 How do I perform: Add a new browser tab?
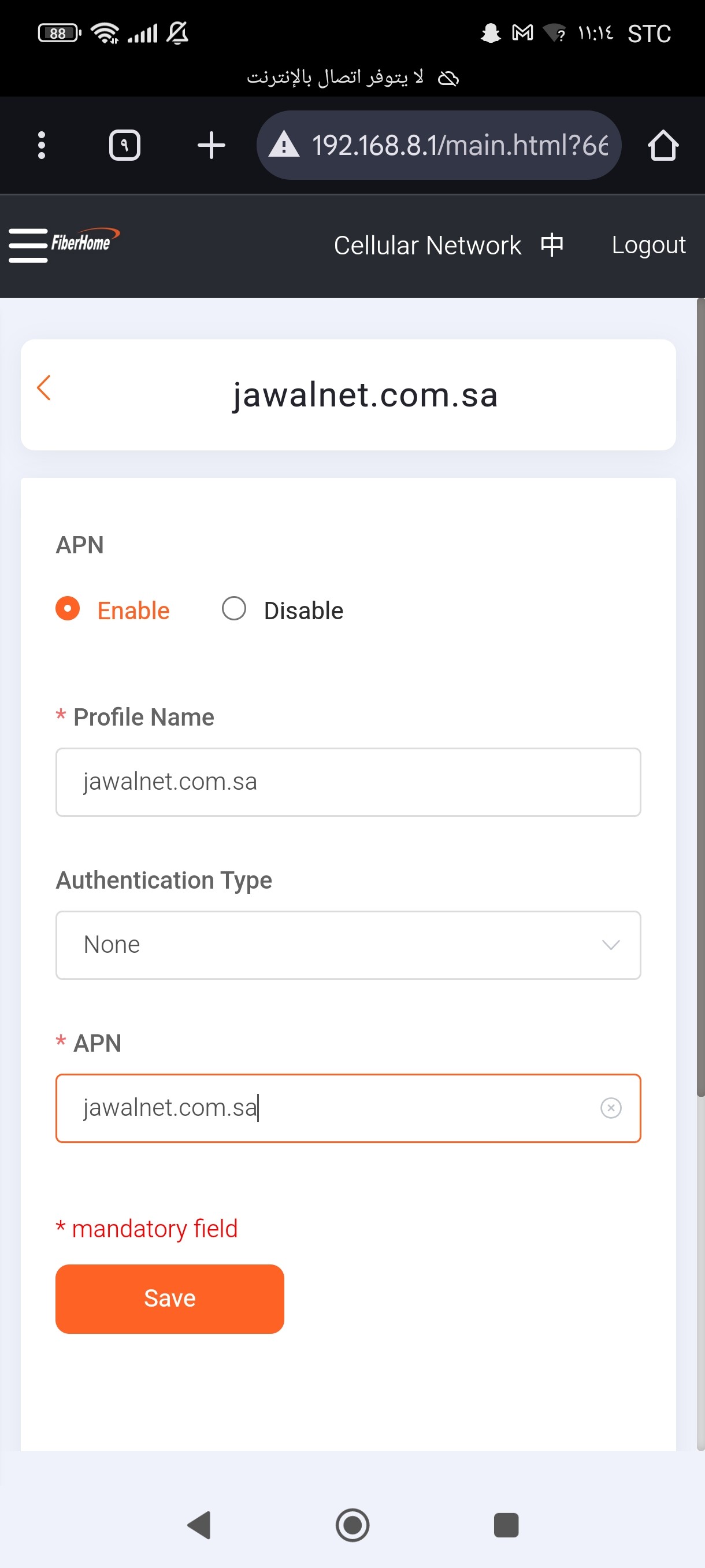[211, 146]
